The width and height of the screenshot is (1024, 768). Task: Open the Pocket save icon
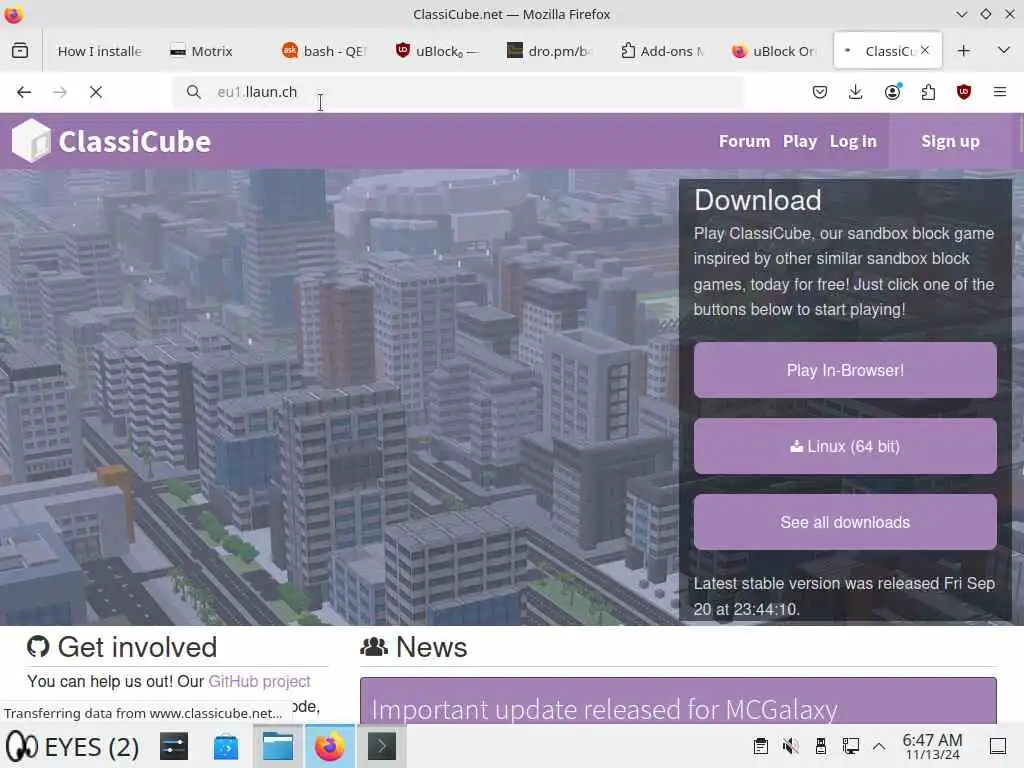point(820,92)
